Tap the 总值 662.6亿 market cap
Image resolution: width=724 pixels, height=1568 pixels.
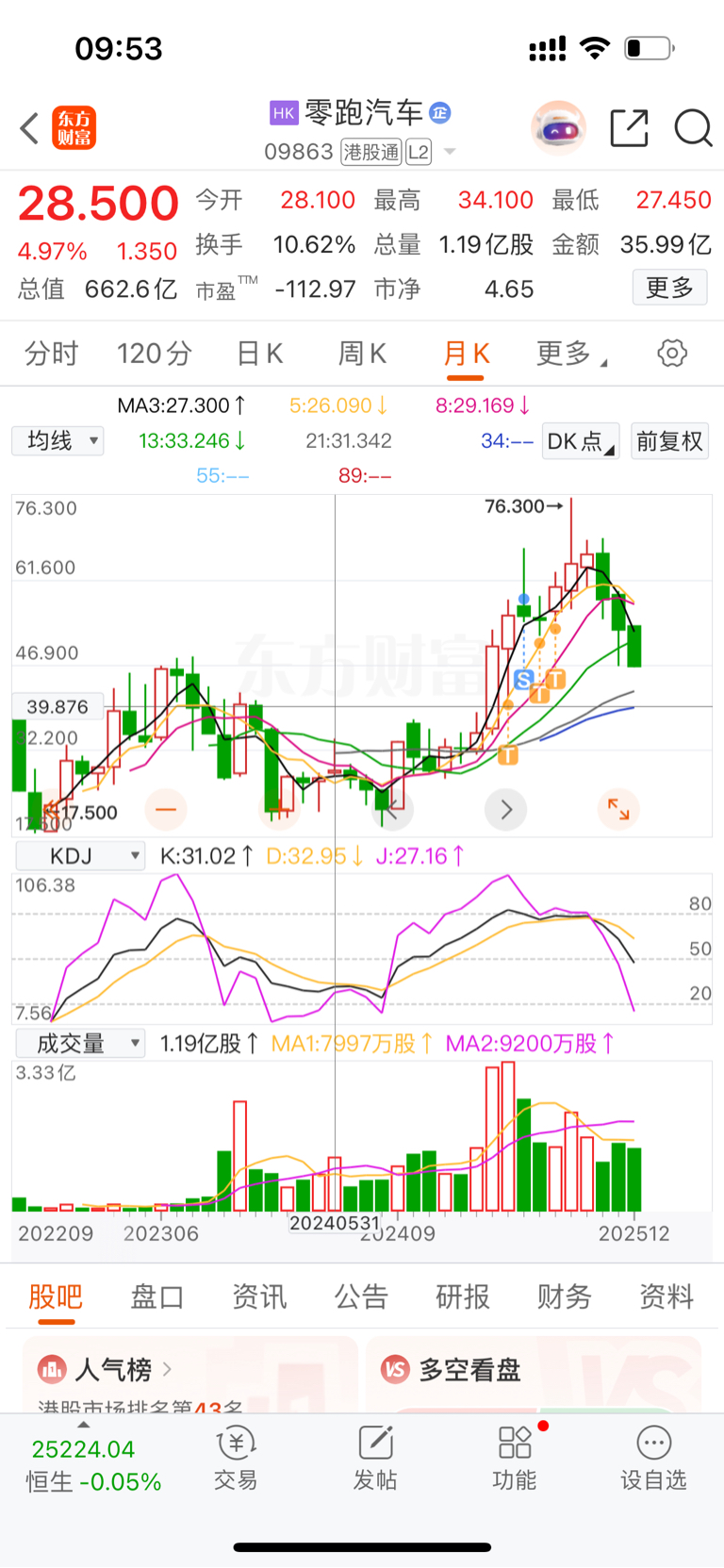click(x=97, y=289)
